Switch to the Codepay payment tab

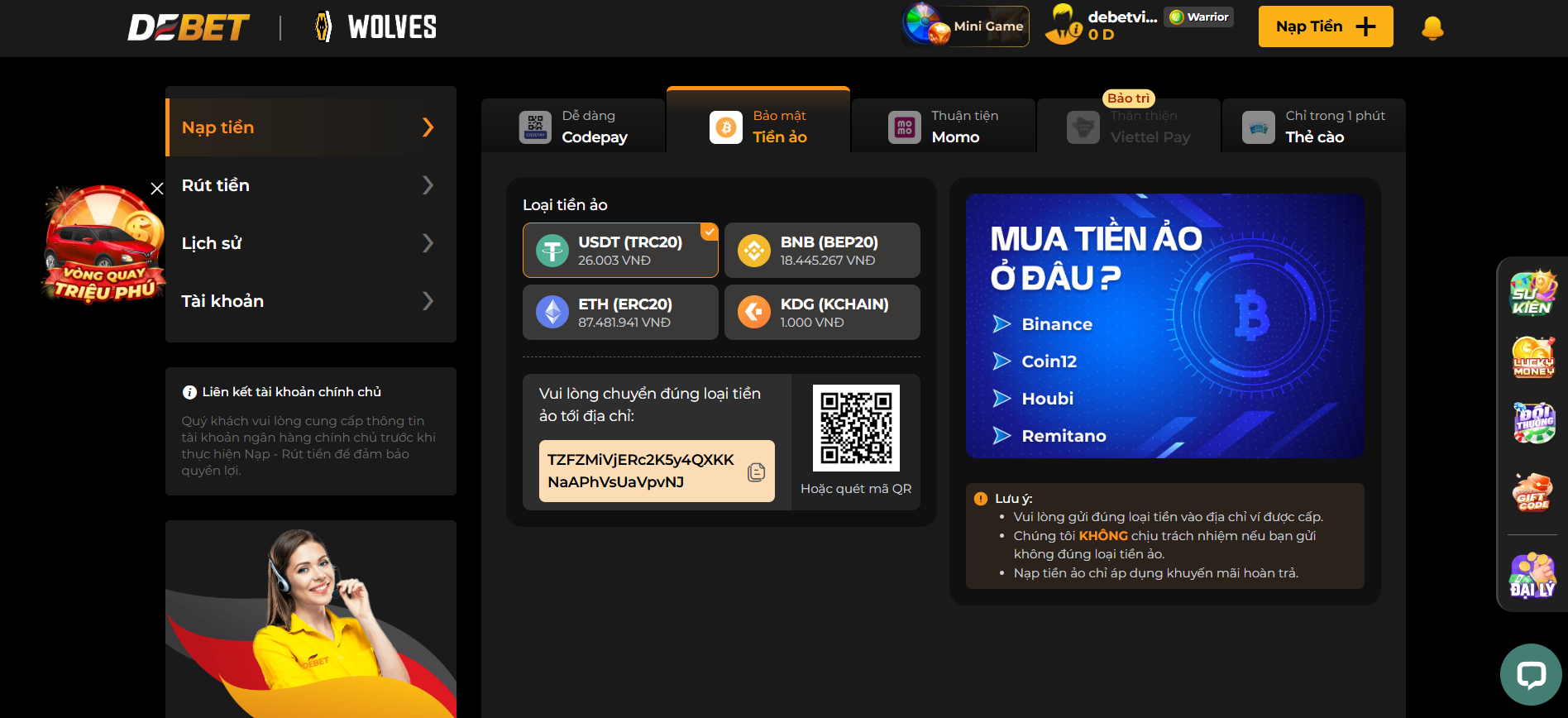tap(574, 127)
